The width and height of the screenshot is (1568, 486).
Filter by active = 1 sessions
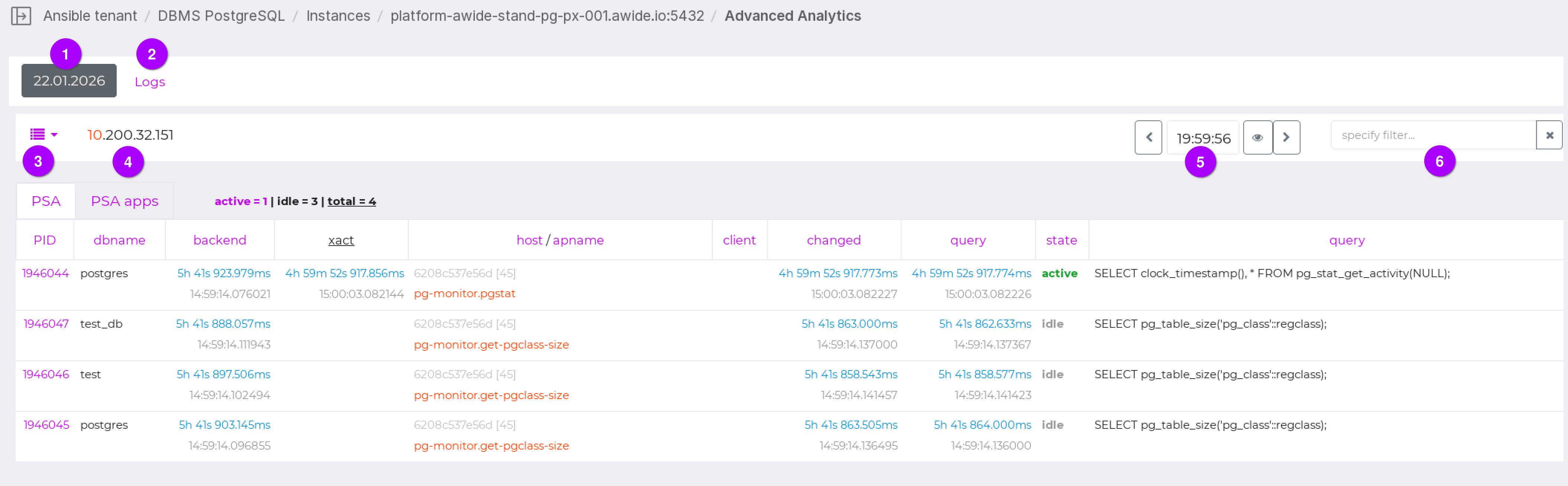(240, 201)
